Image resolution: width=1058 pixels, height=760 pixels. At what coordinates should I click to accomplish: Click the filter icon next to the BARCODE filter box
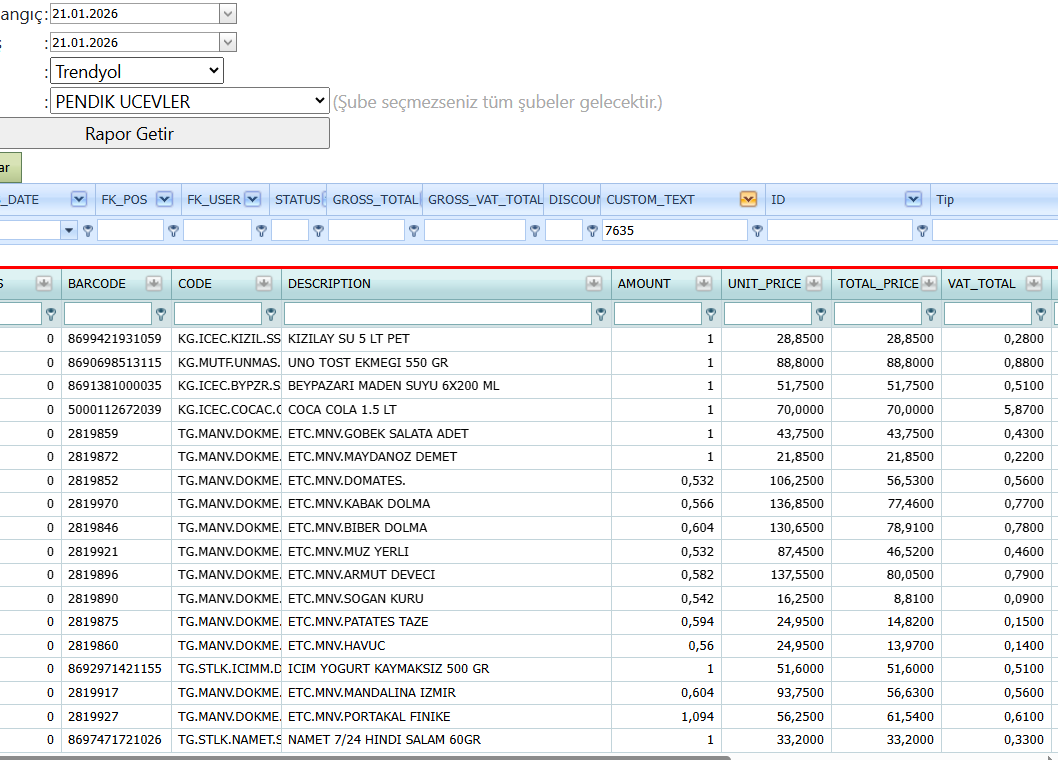point(161,314)
